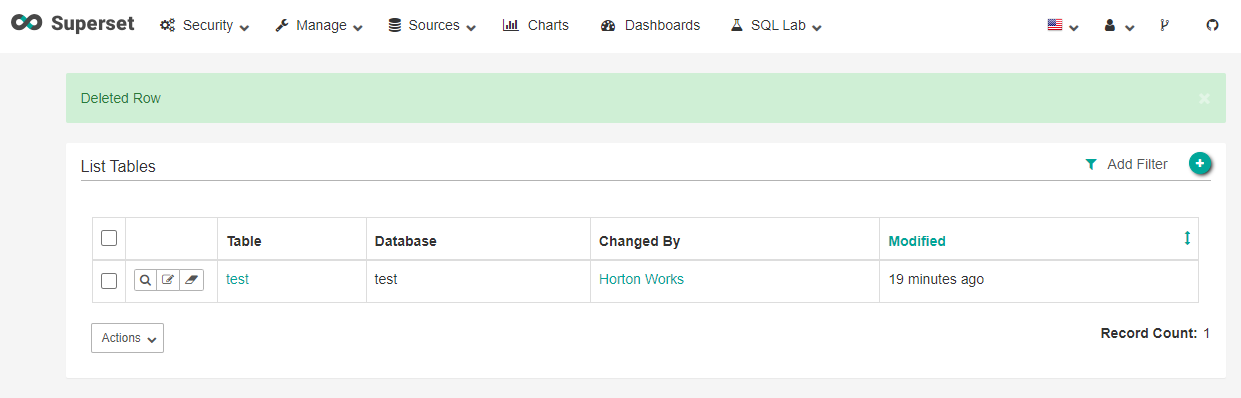Viewport: 1241px width, 398px height.
Task: Click the Dashboards gauge icon
Action: pyautogui.click(x=608, y=26)
